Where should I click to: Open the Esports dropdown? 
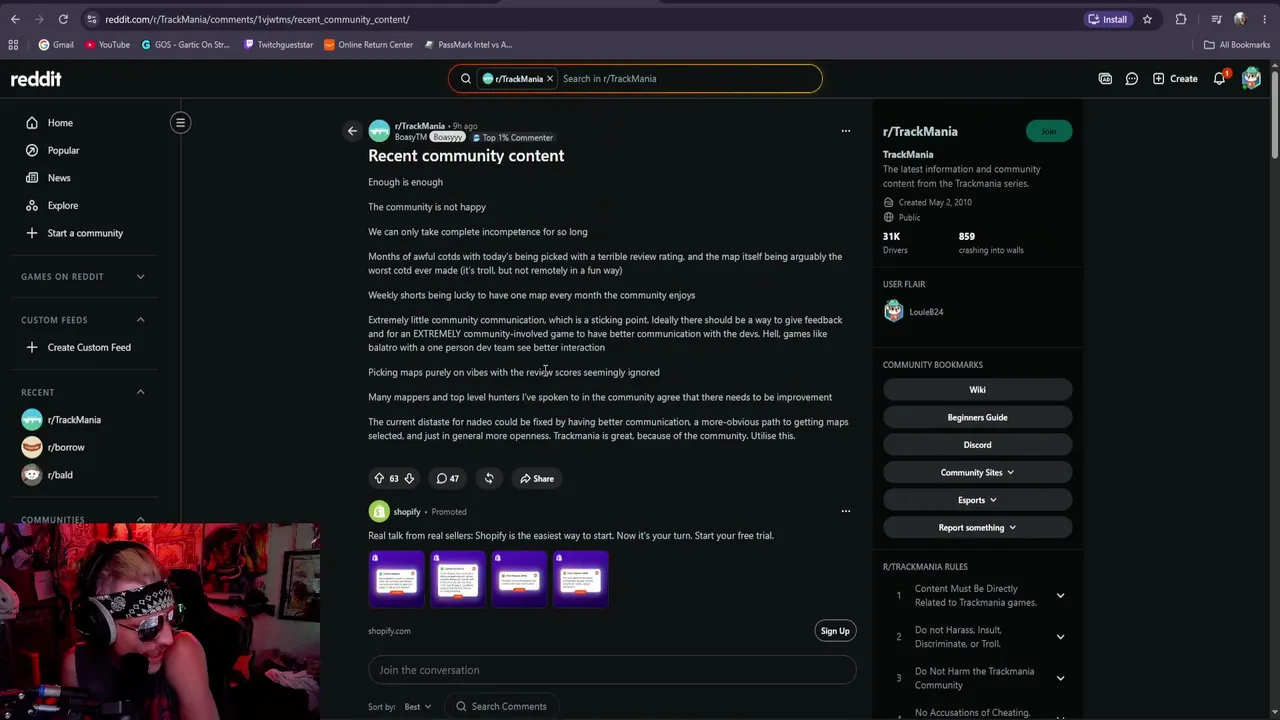977,500
